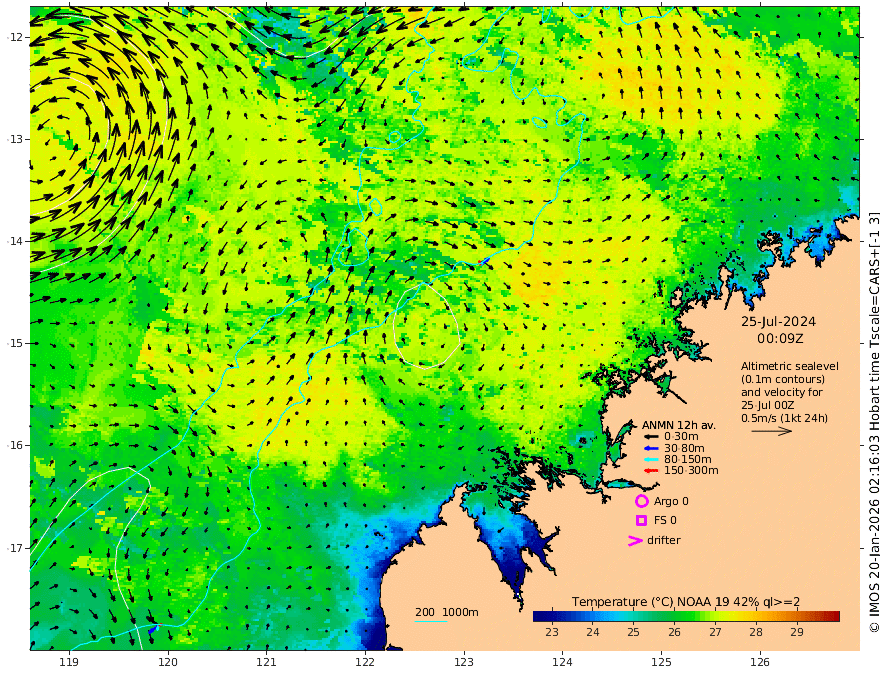Click the 25-Jul-2024 date label

[778, 322]
